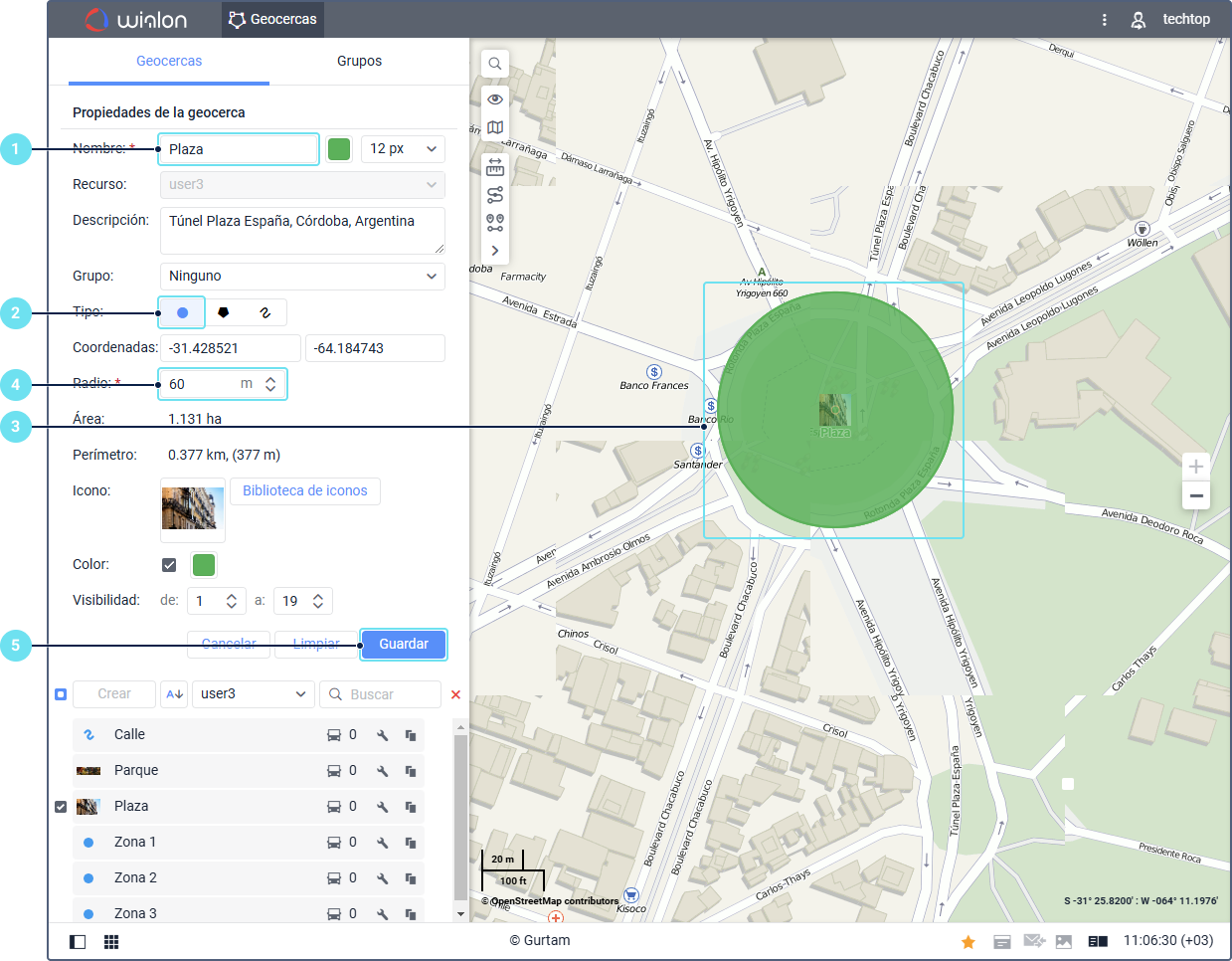Switch to the Grupos tab
The height and width of the screenshot is (961, 1232).
pyautogui.click(x=359, y=61)
